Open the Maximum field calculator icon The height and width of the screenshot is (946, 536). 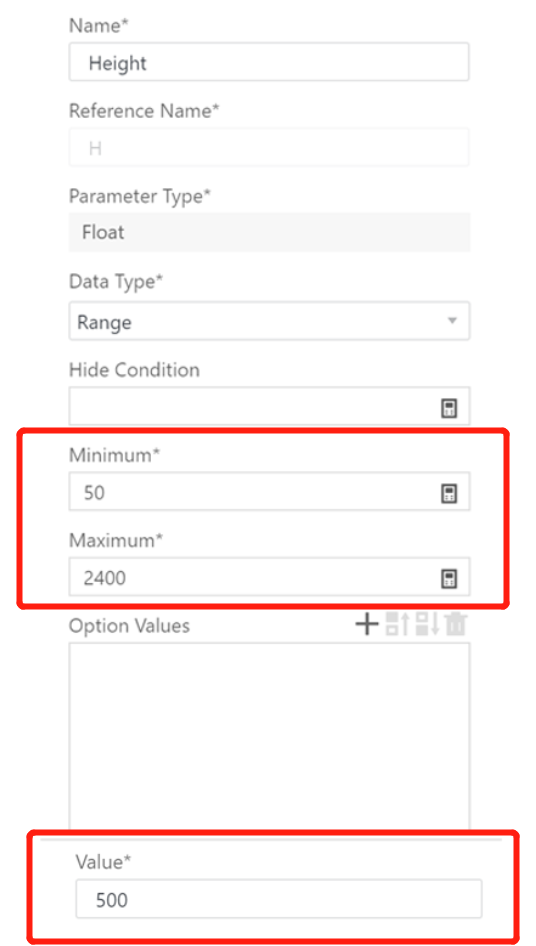pos(448,579)
